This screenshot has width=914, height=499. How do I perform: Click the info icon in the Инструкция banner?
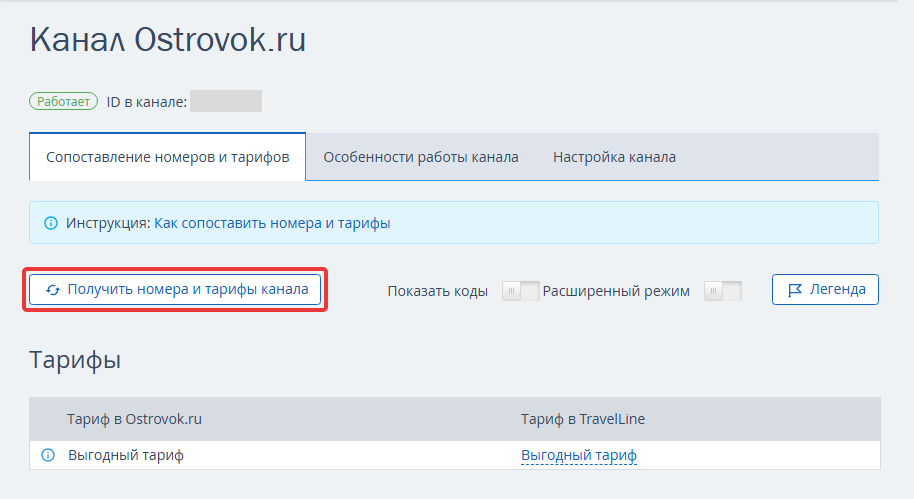tap(51, 223)
